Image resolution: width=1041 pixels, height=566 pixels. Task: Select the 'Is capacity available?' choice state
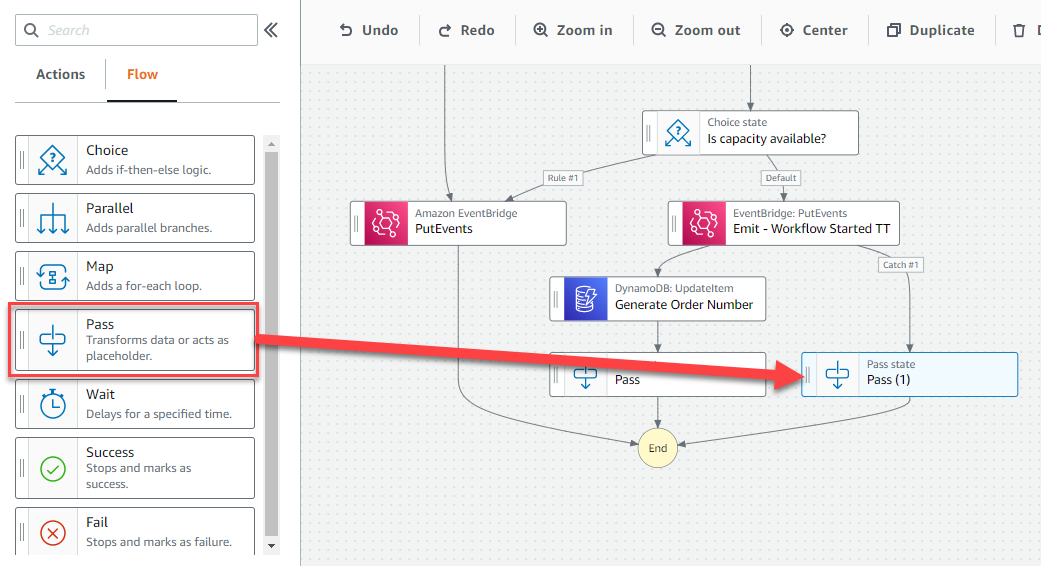coord(750,133)
